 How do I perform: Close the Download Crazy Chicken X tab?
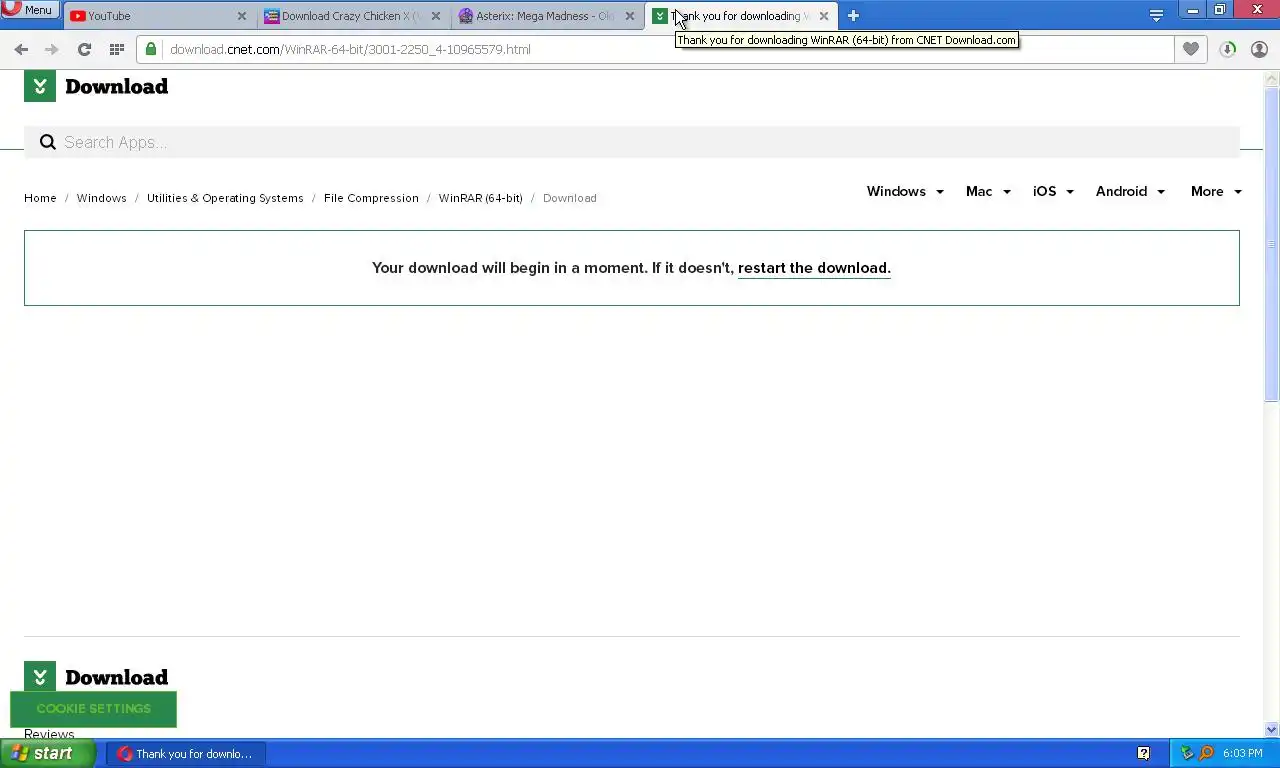click(435, 16)
